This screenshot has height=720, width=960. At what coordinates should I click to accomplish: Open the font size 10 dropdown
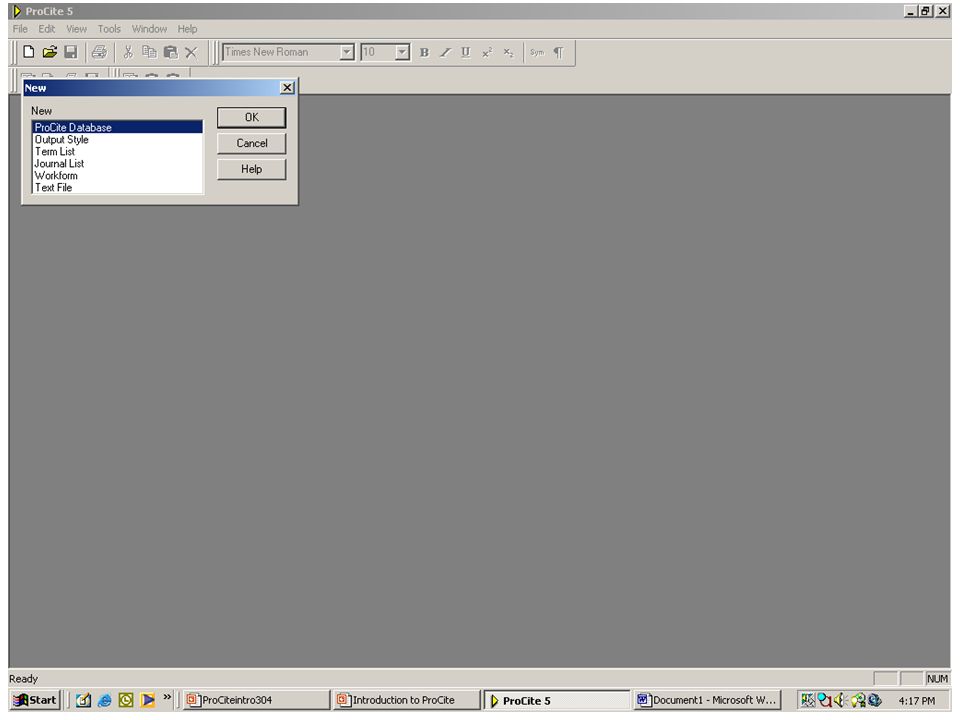click(402, 52)
